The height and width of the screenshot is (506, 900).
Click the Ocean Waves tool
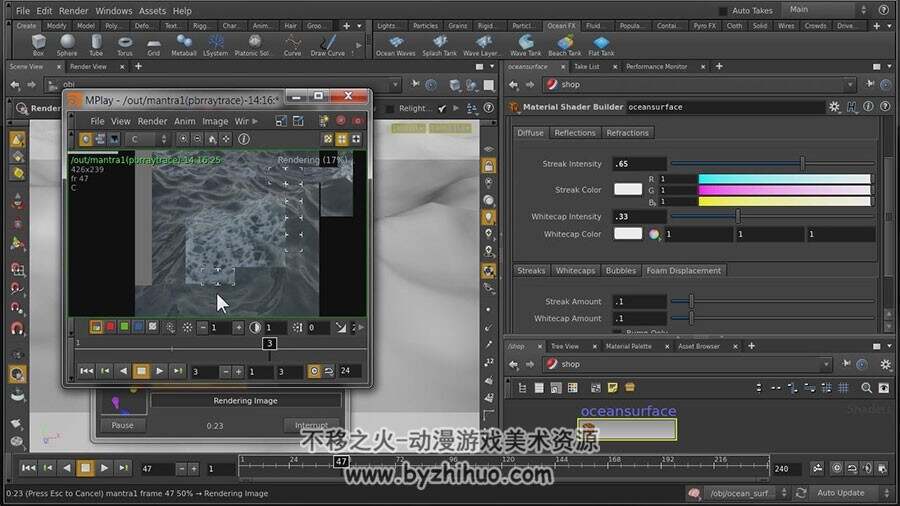(x=395, y=45)
